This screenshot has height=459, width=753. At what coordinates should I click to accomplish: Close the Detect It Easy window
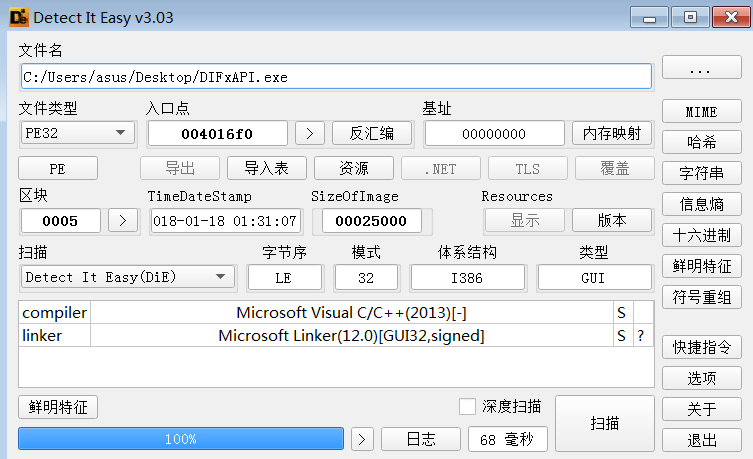click(x=731, y=18)
